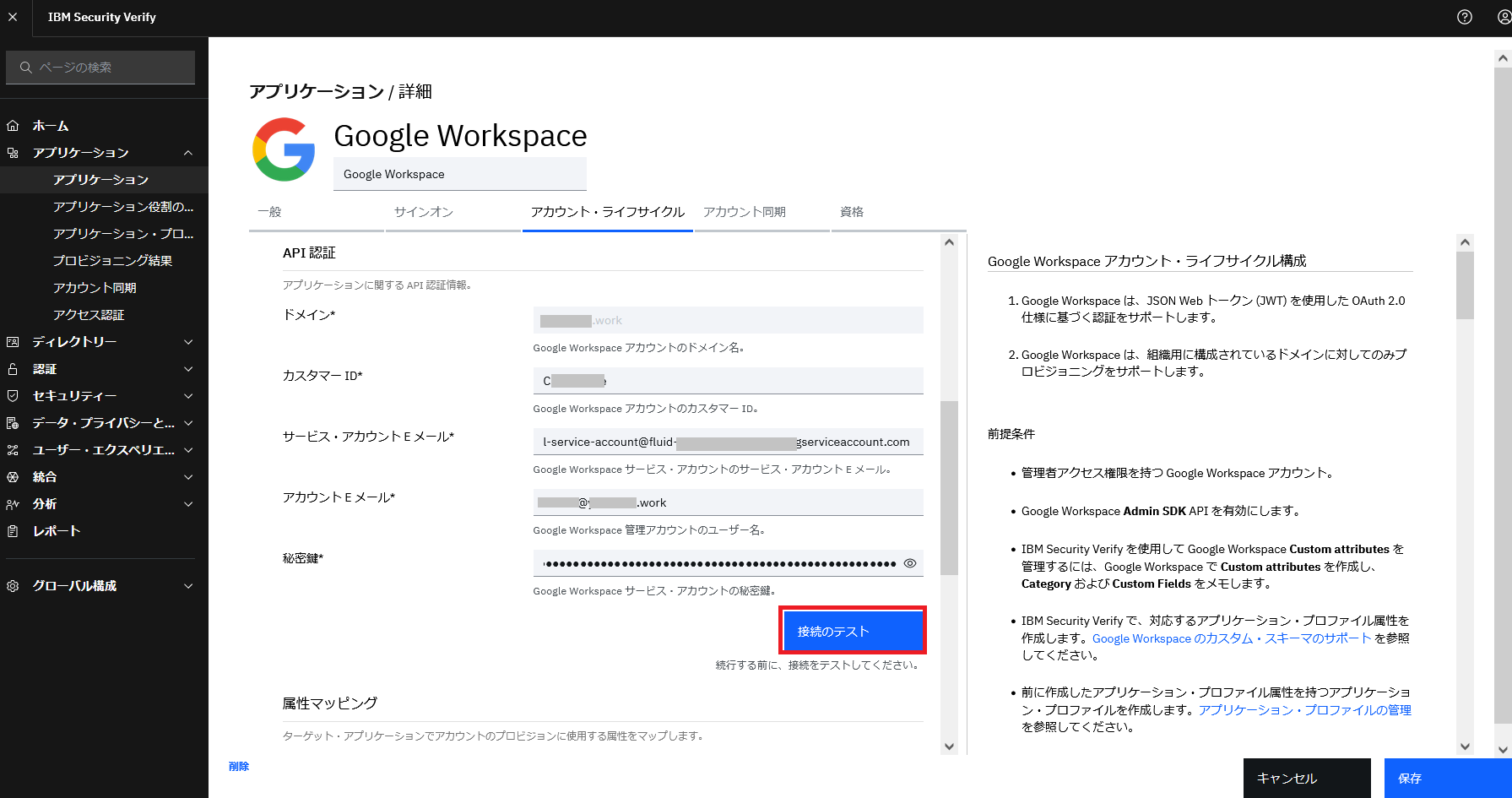Expand the ユーザー・エクスペリエンス section chevron
This screenshot has width=1512, height=798.
(x=188, y=450)
